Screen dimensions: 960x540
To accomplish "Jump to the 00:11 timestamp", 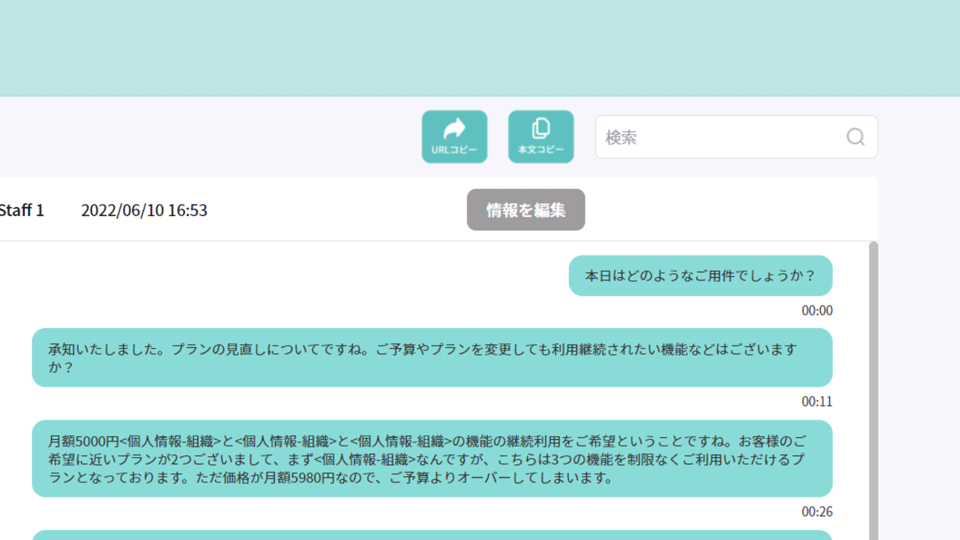I will click(816, 402).
